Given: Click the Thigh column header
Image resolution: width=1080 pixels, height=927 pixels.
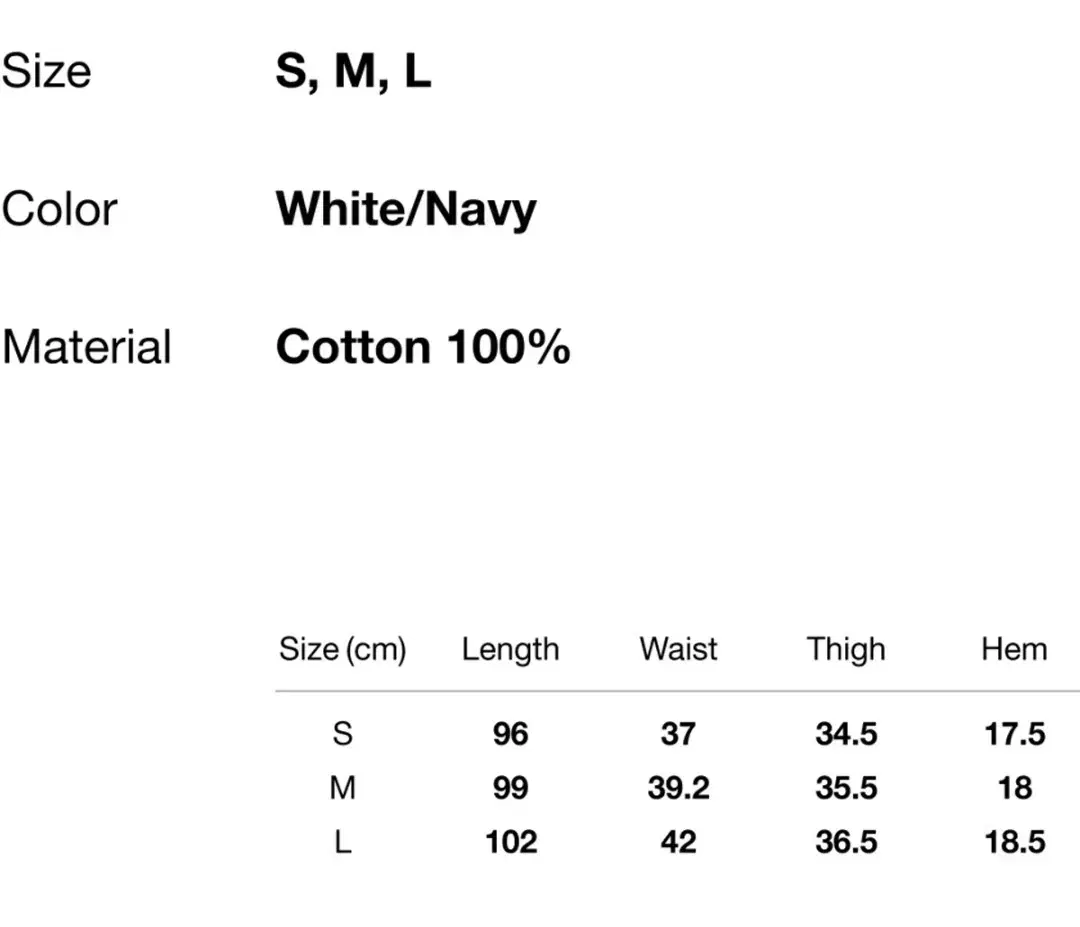Looking at the screenshot, I should click(x=846, y=649).
